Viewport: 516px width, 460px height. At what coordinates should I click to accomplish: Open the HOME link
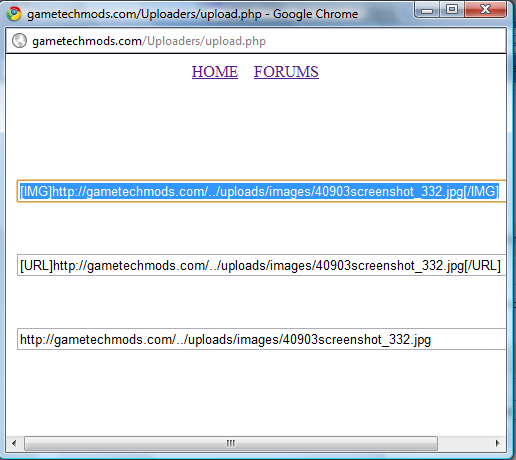tap(215, 72)
